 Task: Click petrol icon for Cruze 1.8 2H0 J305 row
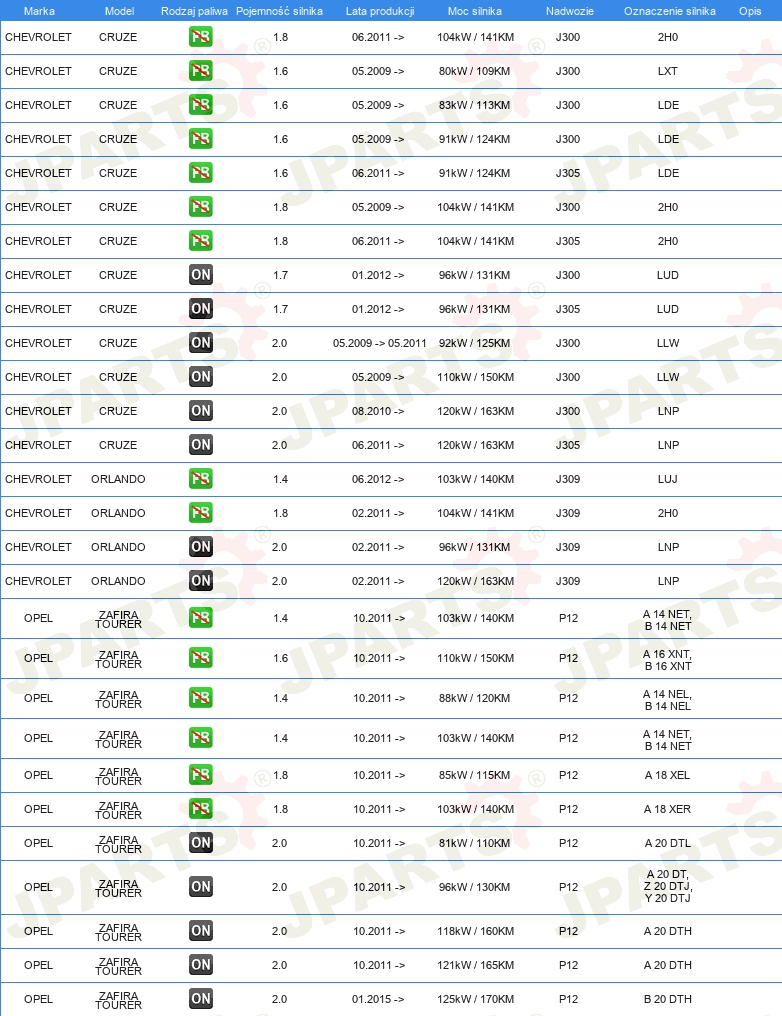tap(201, 241)
